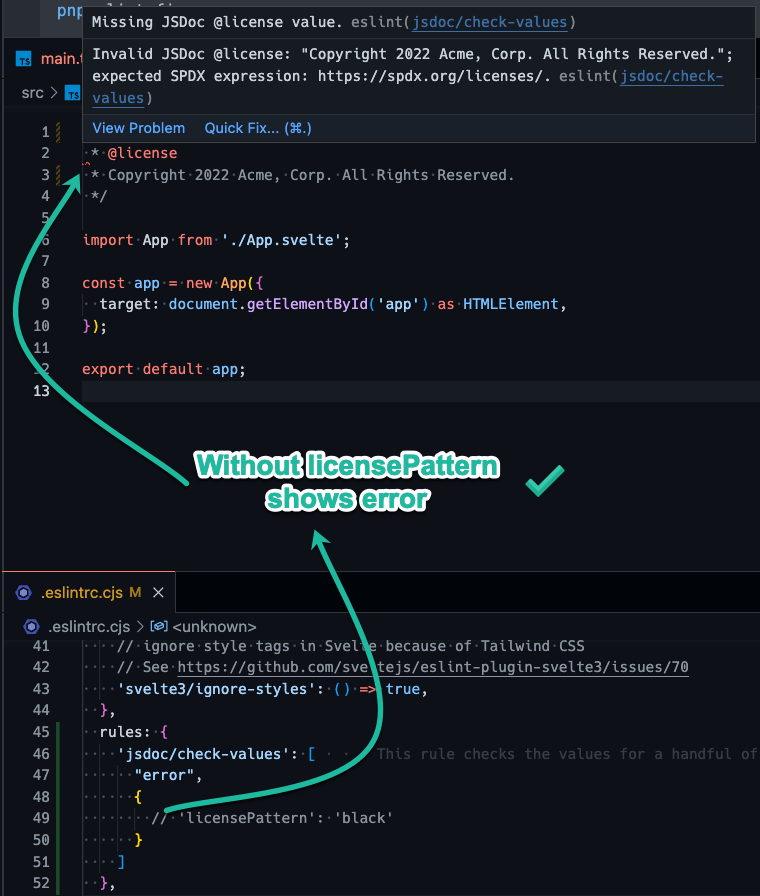
Task: Click ESLint file icon in .eslintrc.cjs tab
Action: [x=23, y=593]
